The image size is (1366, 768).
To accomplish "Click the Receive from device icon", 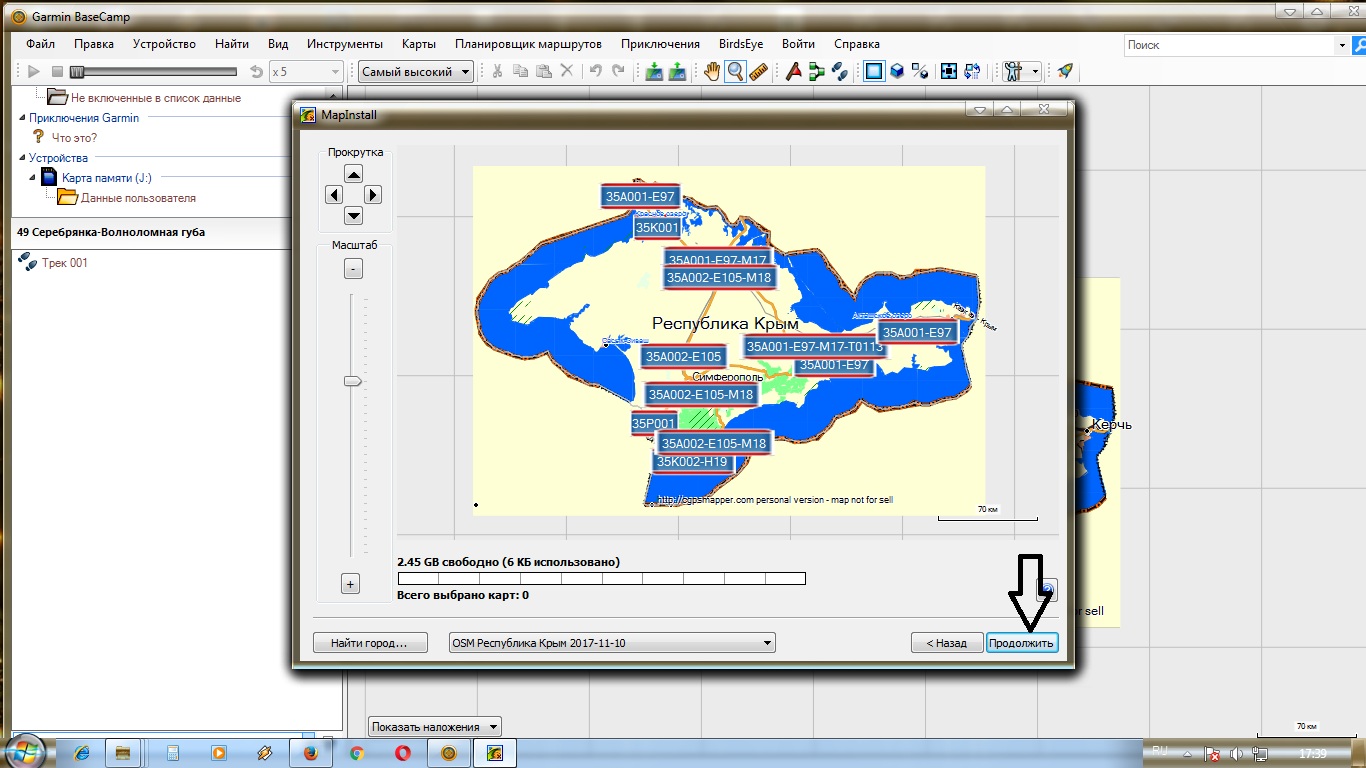I will pyautogui.click(x=677, y=71).
